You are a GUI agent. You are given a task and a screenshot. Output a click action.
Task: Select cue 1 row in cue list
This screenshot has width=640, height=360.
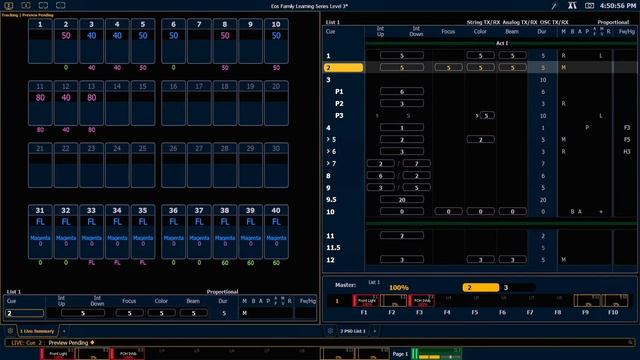[x=480, y=56]
